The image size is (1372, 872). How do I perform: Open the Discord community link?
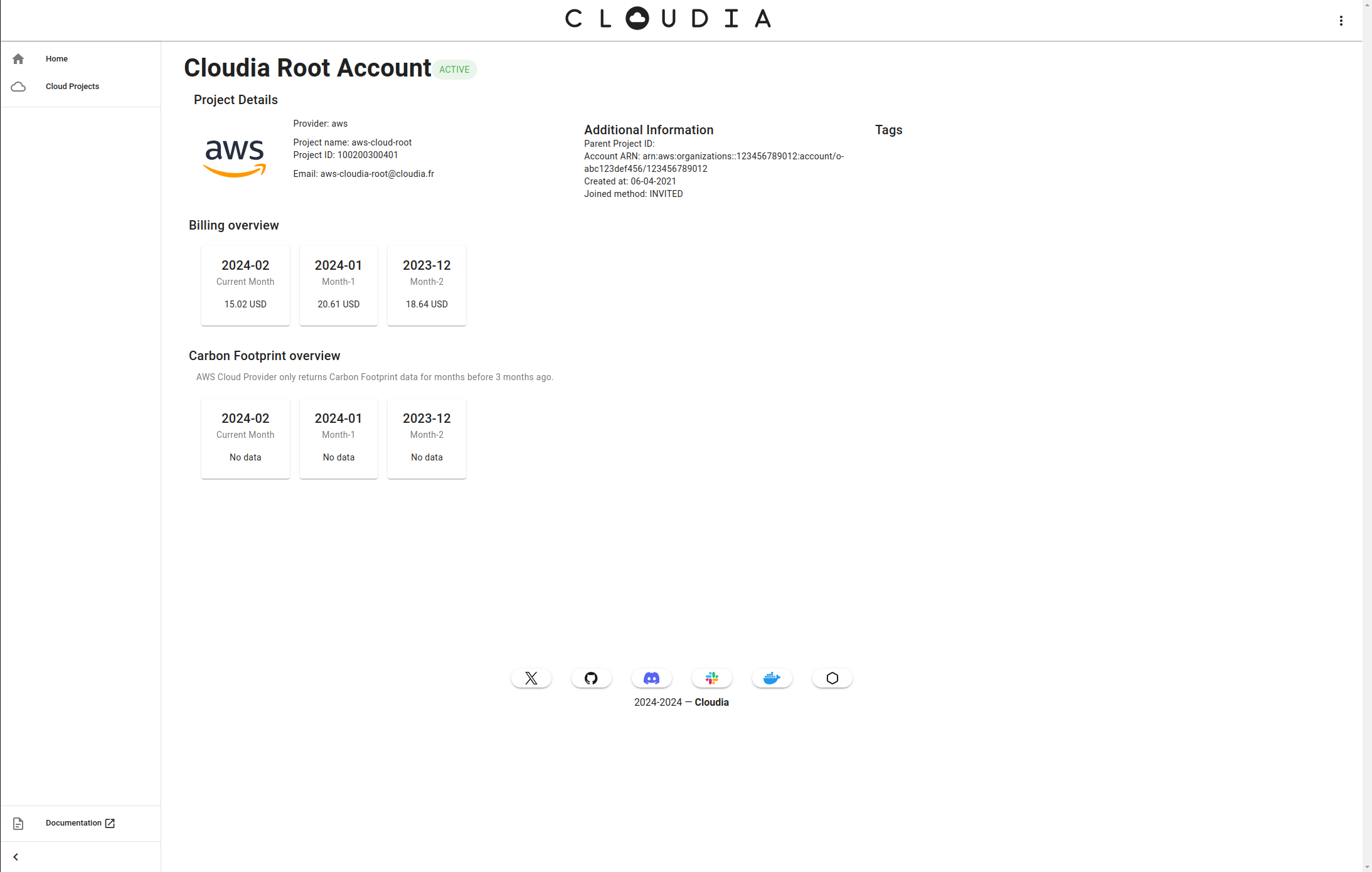click(x=651, y=678)
